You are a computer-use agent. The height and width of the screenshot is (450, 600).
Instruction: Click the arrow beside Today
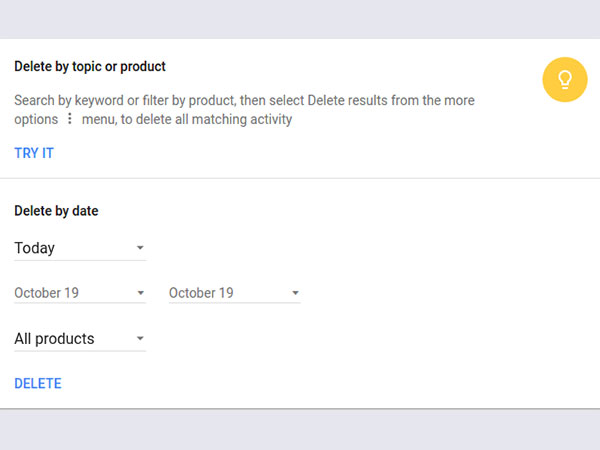[x=140, y=248]
